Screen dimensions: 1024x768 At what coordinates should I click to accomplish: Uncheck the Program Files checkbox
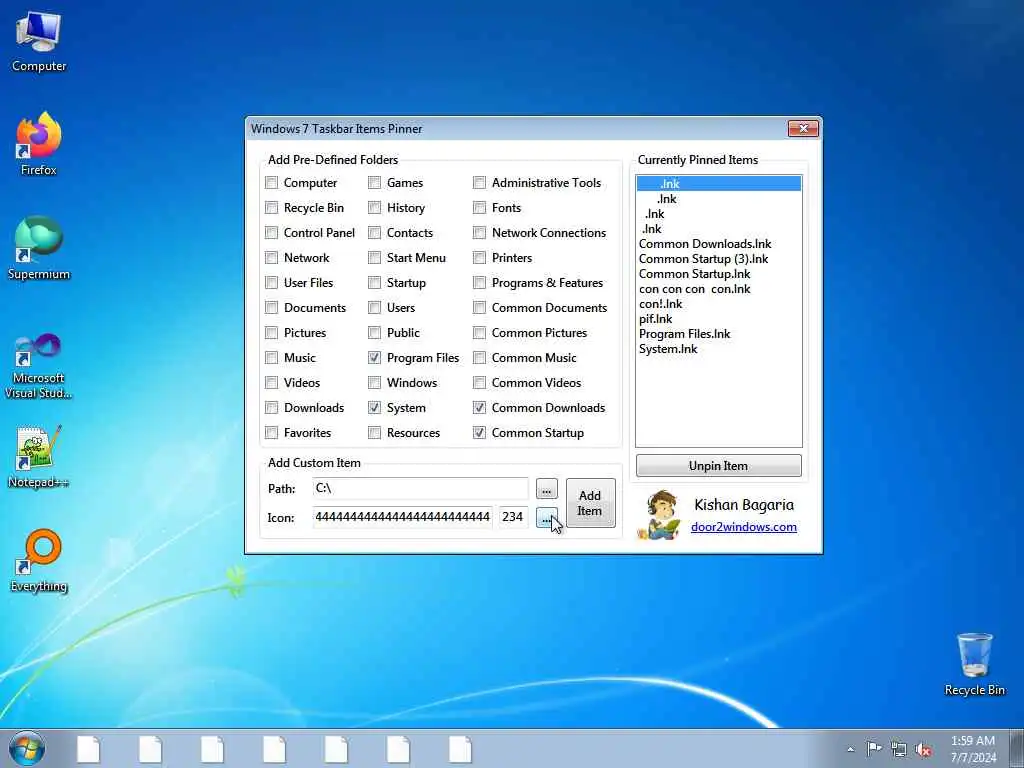click(x=374, y=357)
